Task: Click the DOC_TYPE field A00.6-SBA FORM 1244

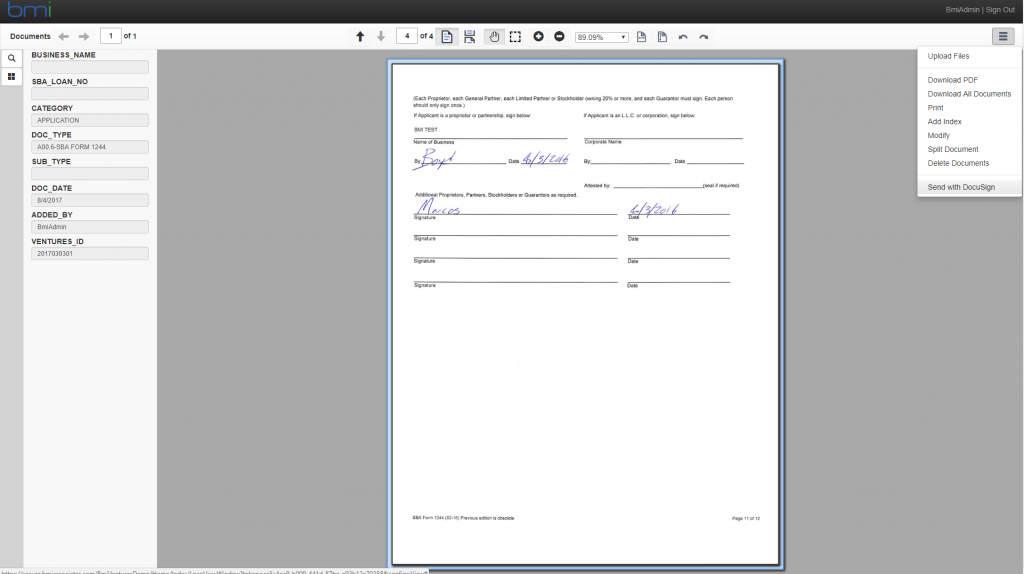Action: pos(90,147)
